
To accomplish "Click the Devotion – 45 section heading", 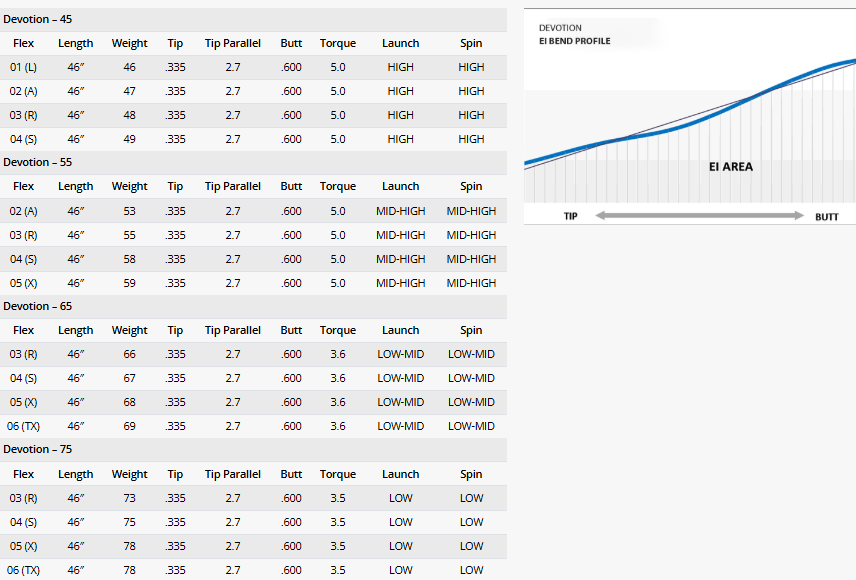I will [38, 19].
